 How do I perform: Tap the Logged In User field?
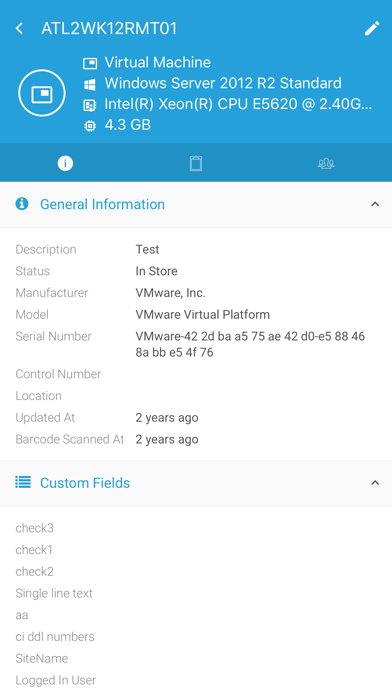56,680
